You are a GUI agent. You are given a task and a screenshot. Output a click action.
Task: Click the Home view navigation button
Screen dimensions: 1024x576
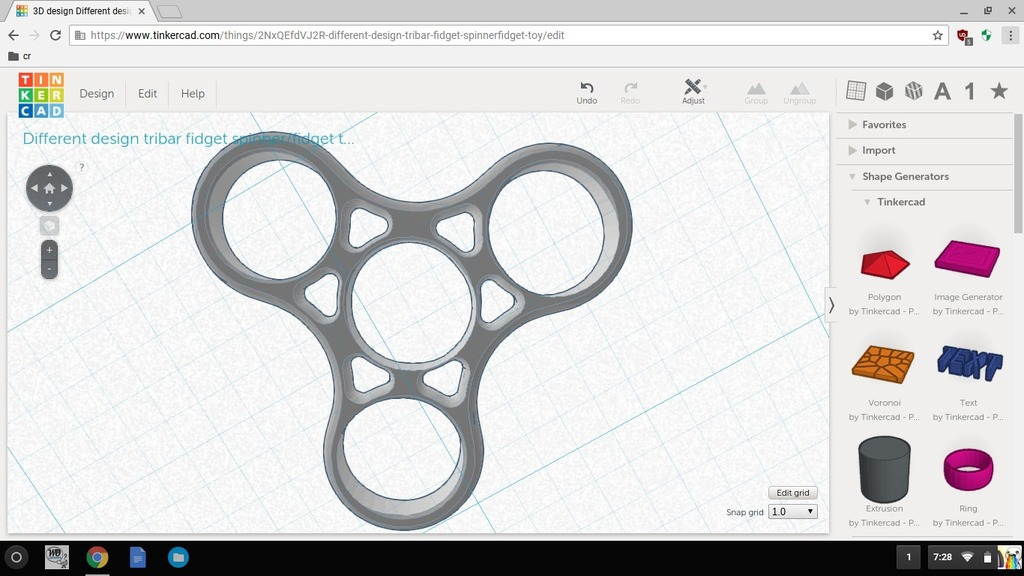point(49,188)
